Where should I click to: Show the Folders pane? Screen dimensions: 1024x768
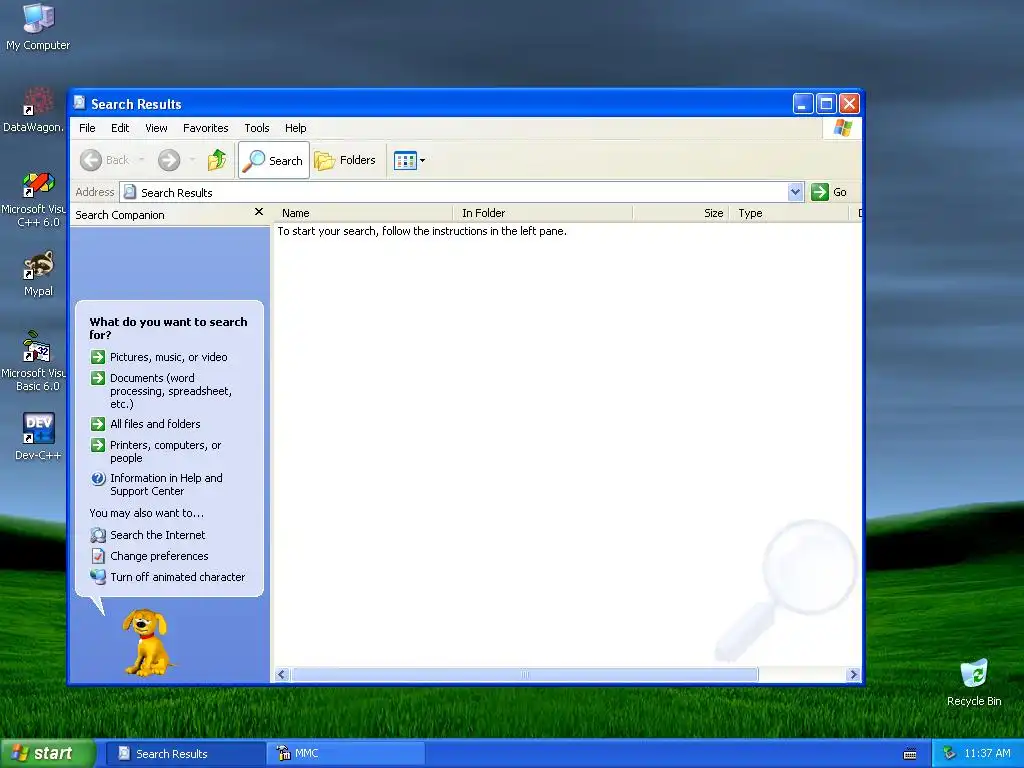pyautogui.click(x=345, y=160)
